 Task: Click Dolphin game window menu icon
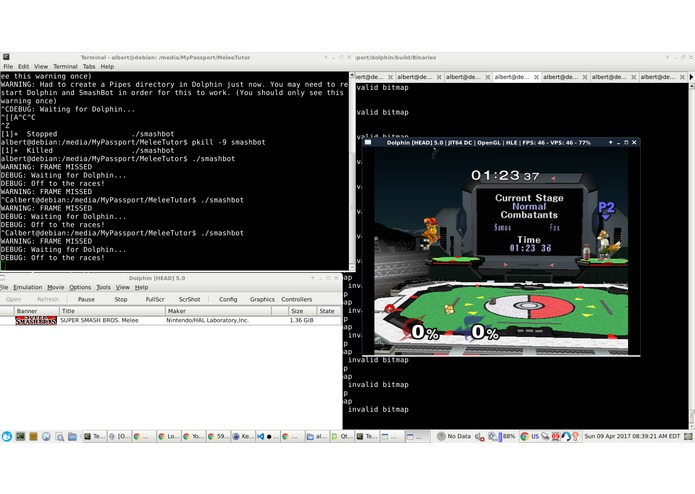tap(368, 143)
